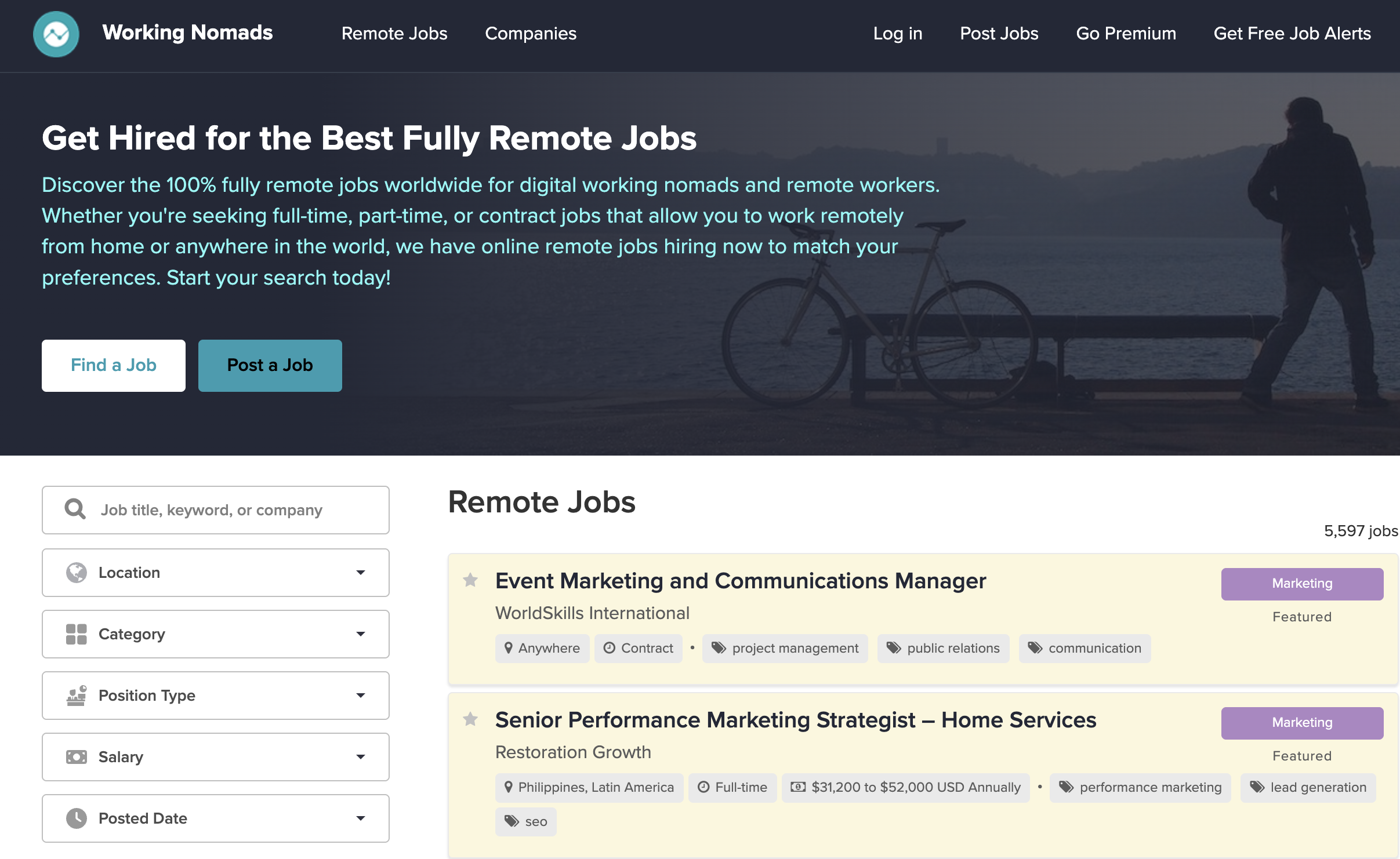The image size is (1400, 859).
Task: Focus the job title keyword search field
Action: coord(232,510)
